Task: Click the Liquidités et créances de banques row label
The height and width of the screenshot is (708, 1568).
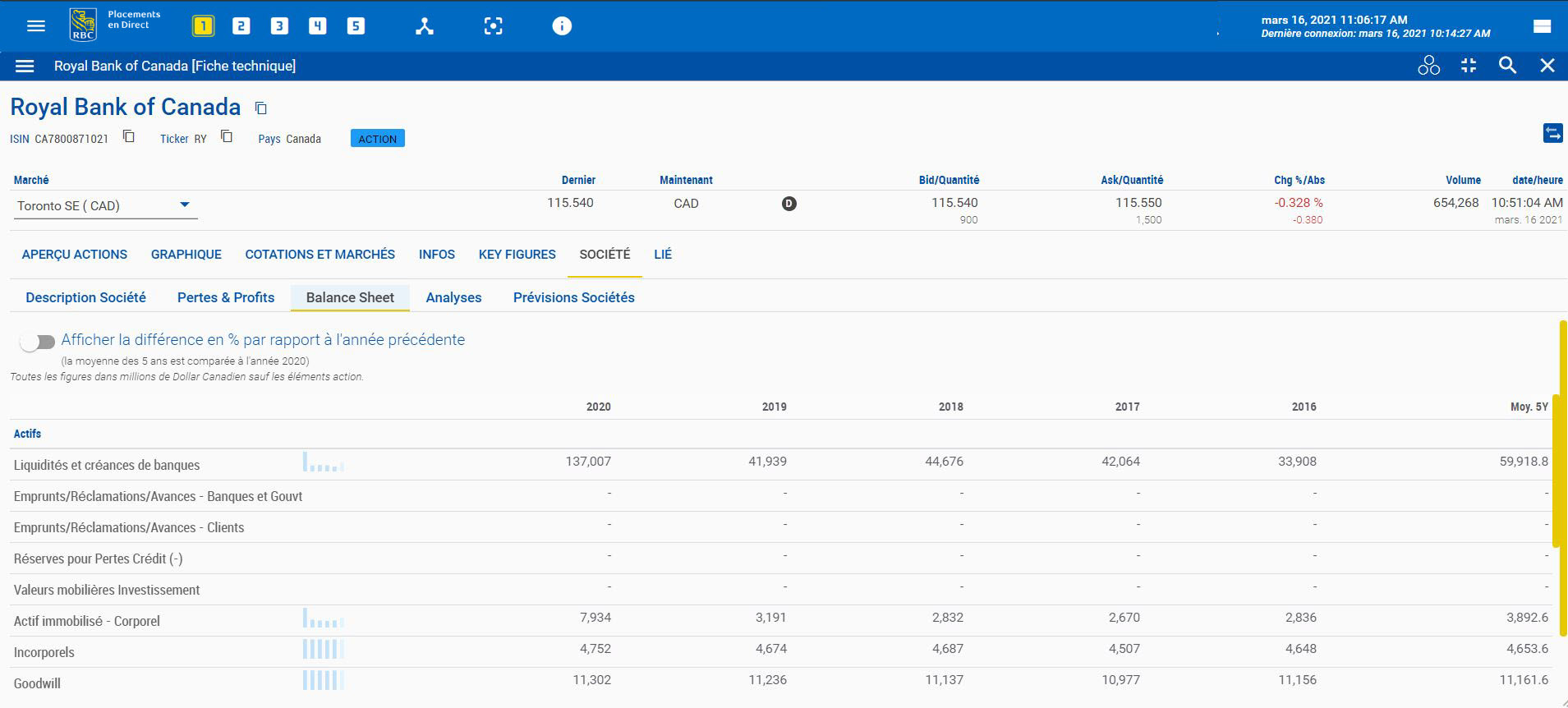Action: click(x=107, y=465)
